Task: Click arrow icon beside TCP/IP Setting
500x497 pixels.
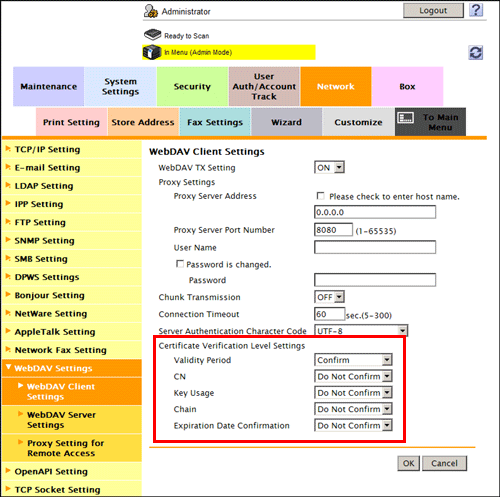Action: [8, 149]
